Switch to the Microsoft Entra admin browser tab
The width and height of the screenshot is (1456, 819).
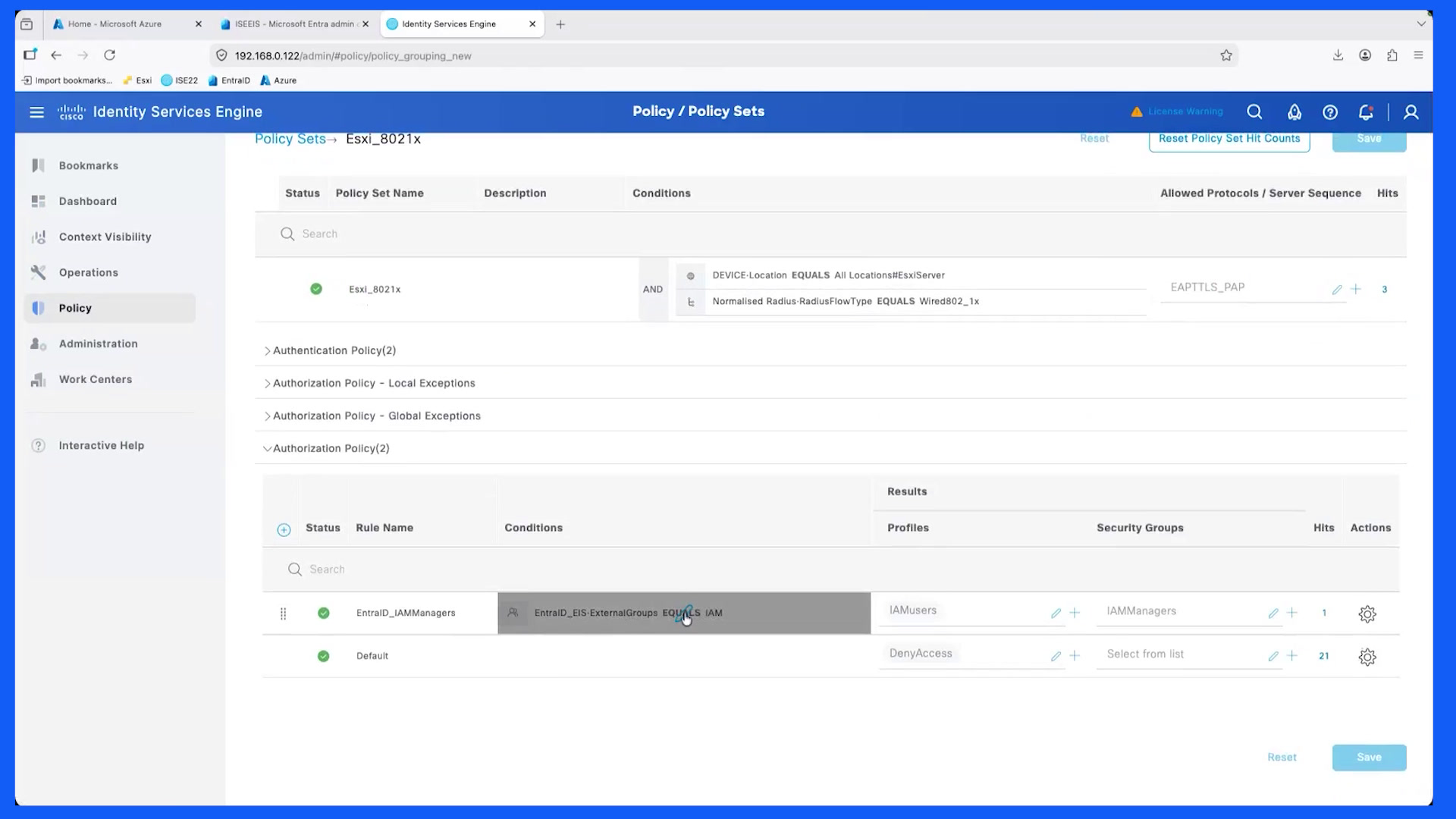click(294, 24)
